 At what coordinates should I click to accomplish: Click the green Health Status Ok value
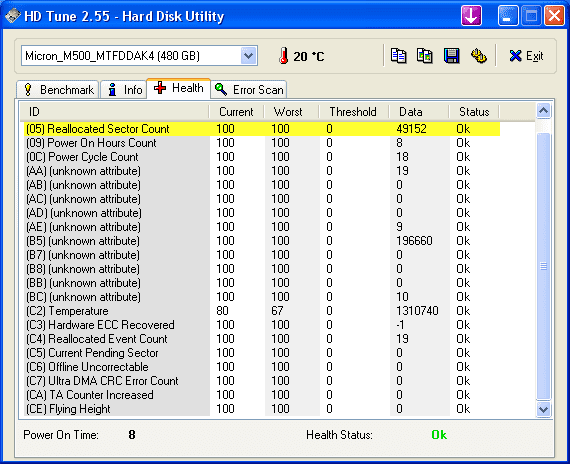point(439,435)
